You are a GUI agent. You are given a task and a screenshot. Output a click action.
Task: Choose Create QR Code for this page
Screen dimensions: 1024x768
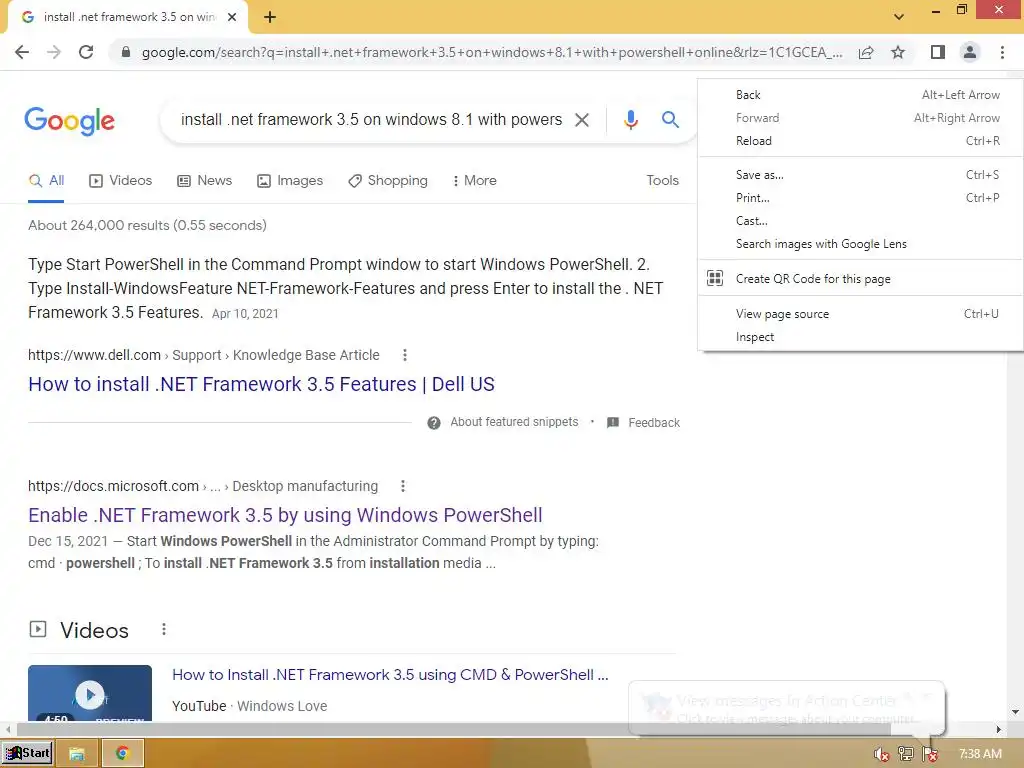pos(860,279)
